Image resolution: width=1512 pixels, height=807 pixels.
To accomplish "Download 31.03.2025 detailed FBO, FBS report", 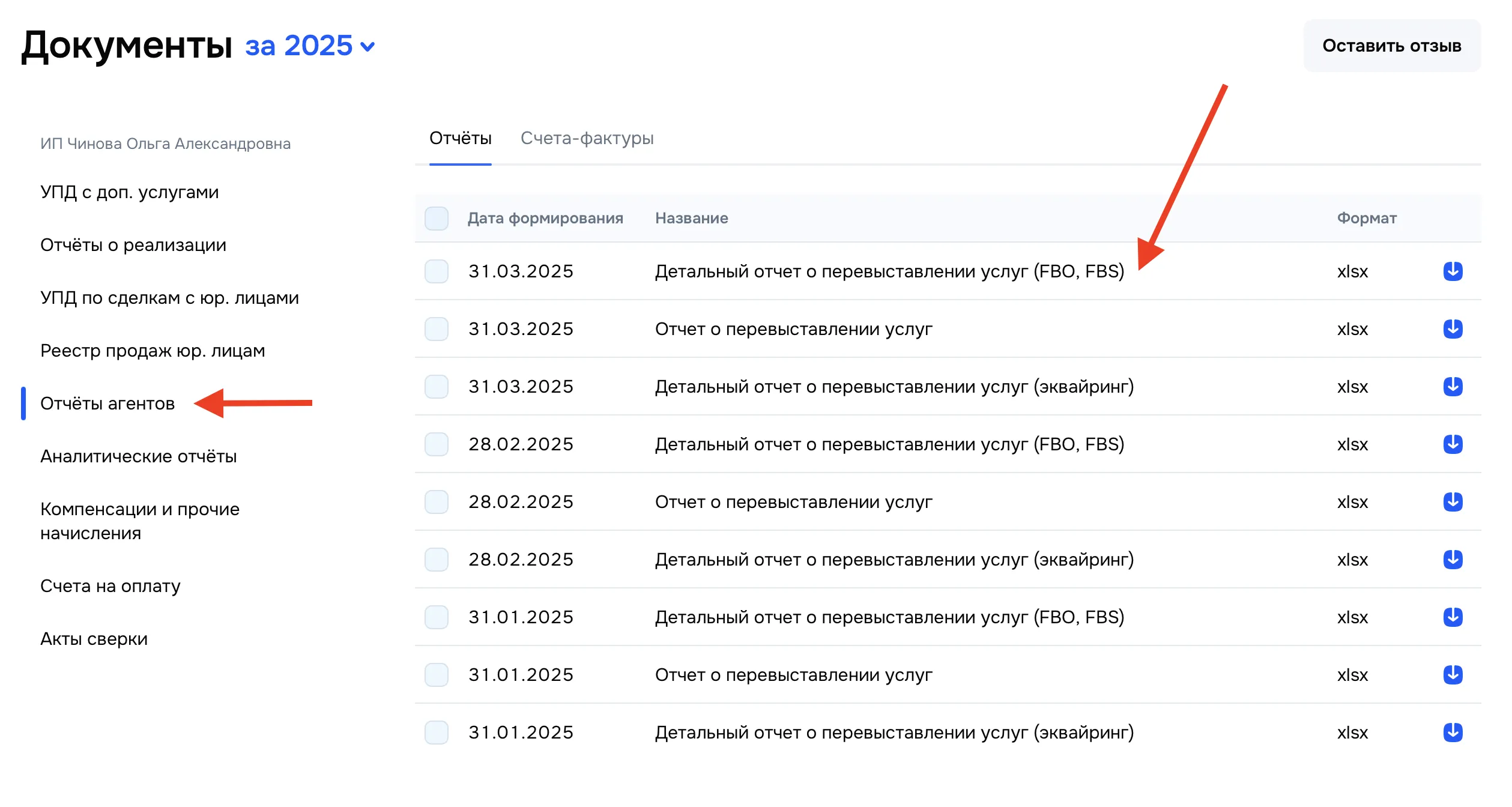I will click(1453, 271).
